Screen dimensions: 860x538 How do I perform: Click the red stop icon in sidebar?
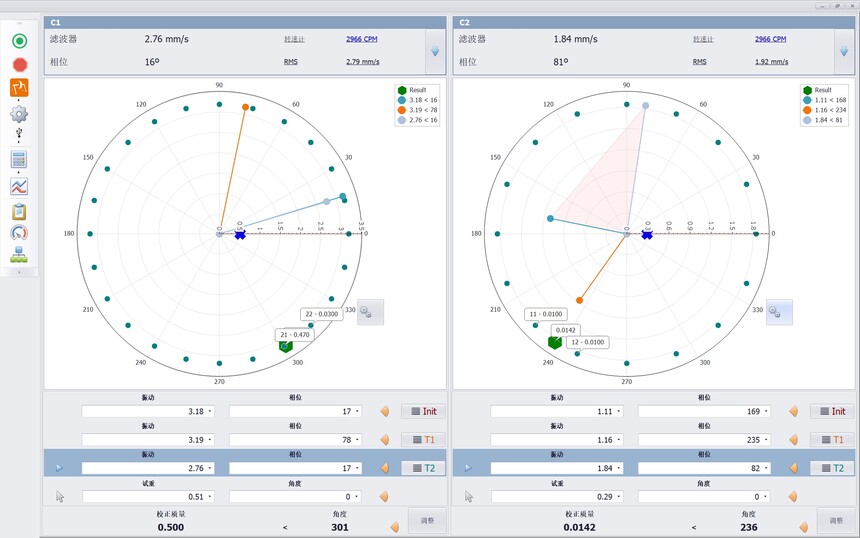[19, 64]
